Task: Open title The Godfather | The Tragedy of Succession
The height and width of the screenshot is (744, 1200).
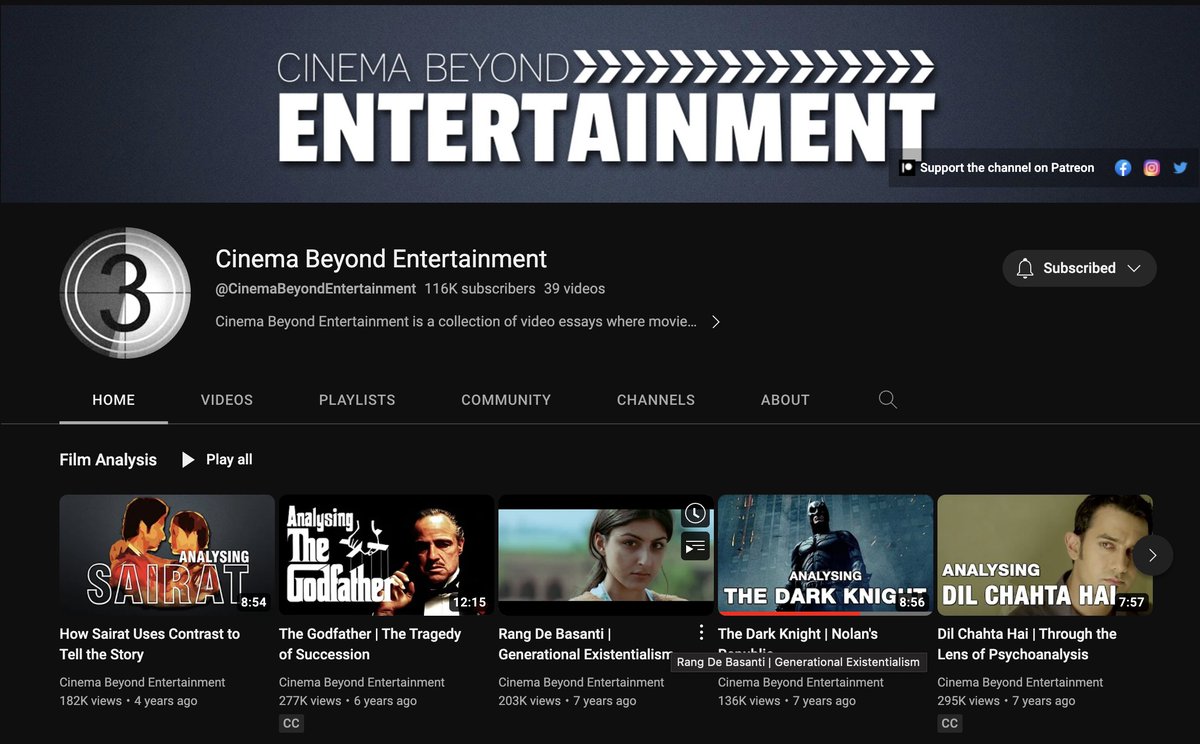Action: (x=370, y=644)
